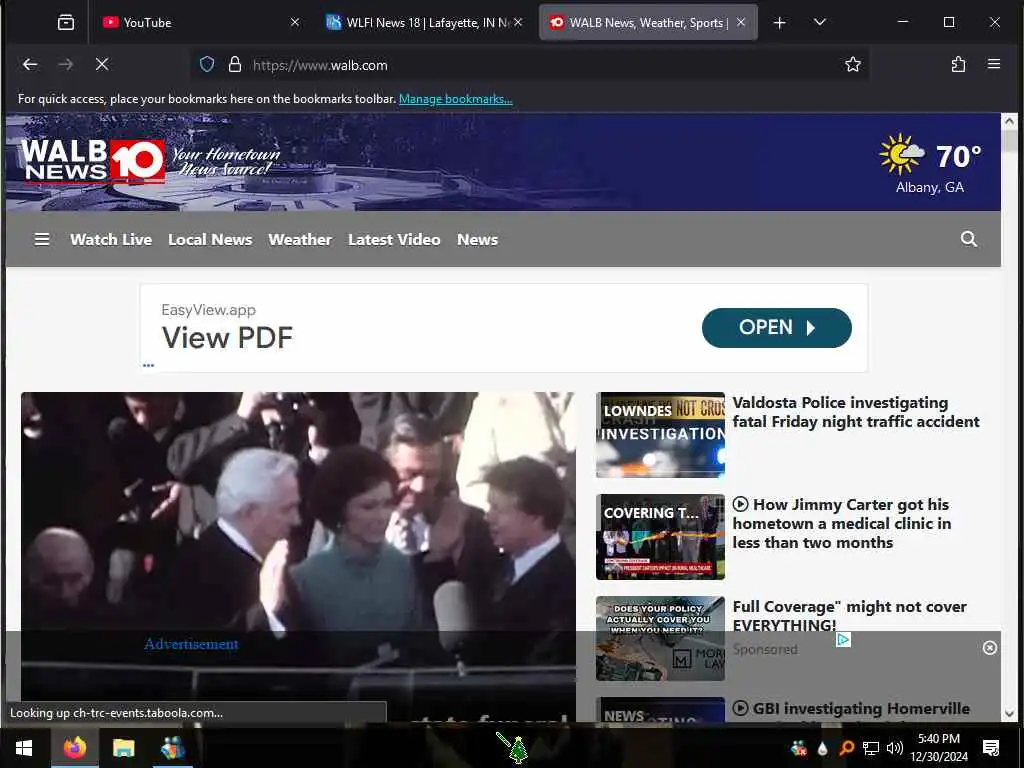The image size is (1024, 768).
Task: Click the View PDF ad title
Action: click(227, 338)
